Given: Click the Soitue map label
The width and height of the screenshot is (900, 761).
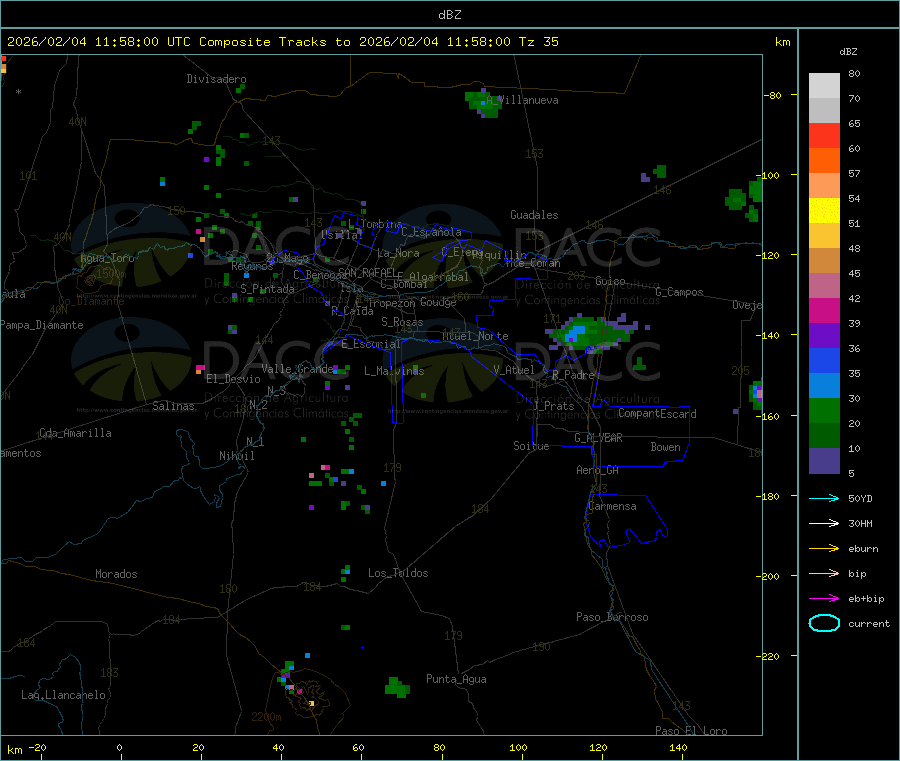Looking at the screenshot, I should [x=531, y=446].
